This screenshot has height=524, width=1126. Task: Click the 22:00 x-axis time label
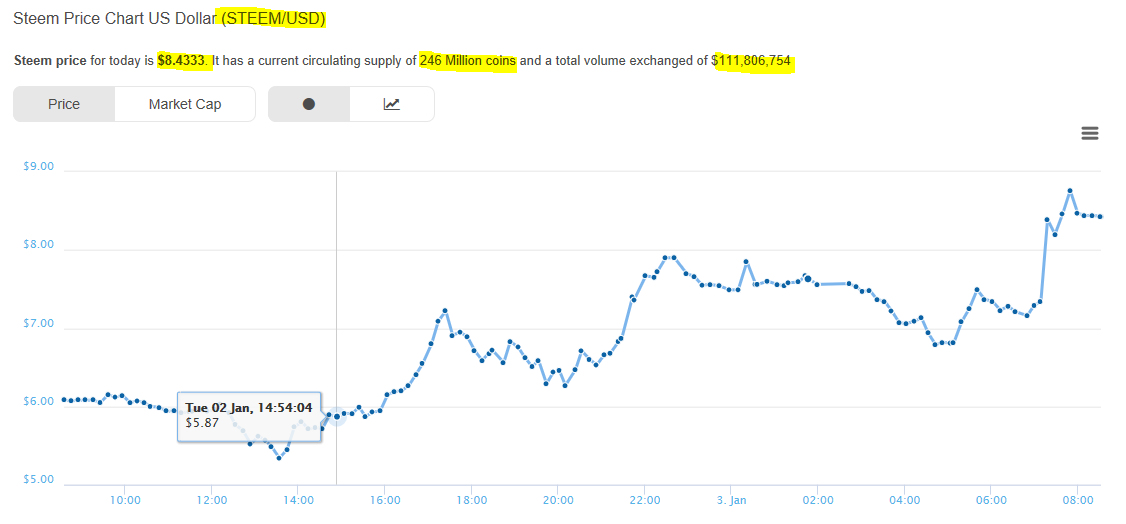pos(645,500)
